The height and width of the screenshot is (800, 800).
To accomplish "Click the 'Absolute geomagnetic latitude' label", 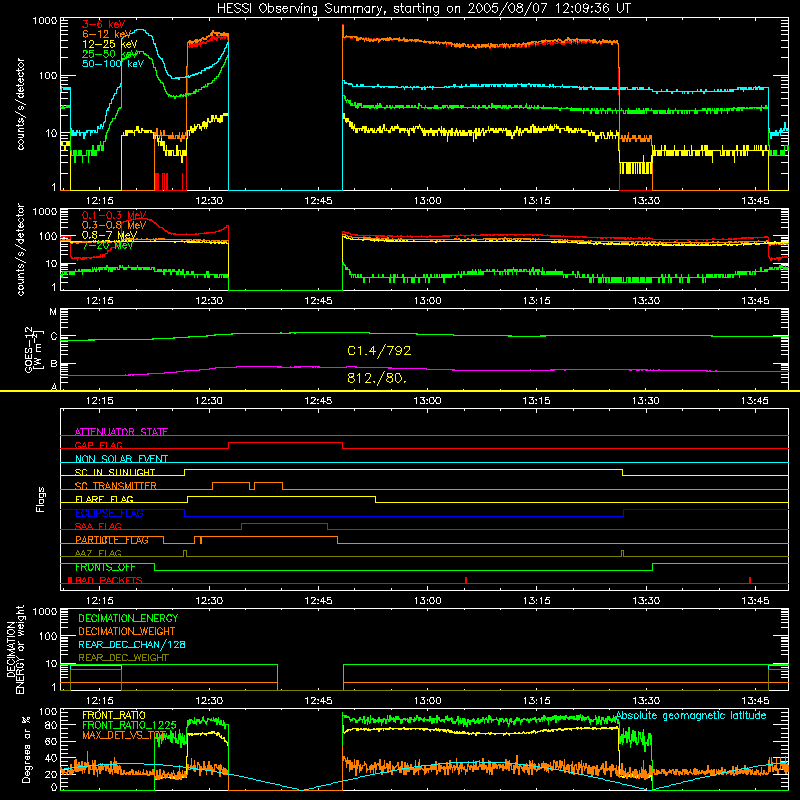I will (691, 715).
